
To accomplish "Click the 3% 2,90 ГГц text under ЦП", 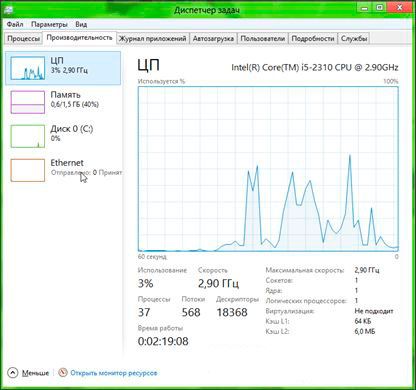I will click(x=69, y=71).
